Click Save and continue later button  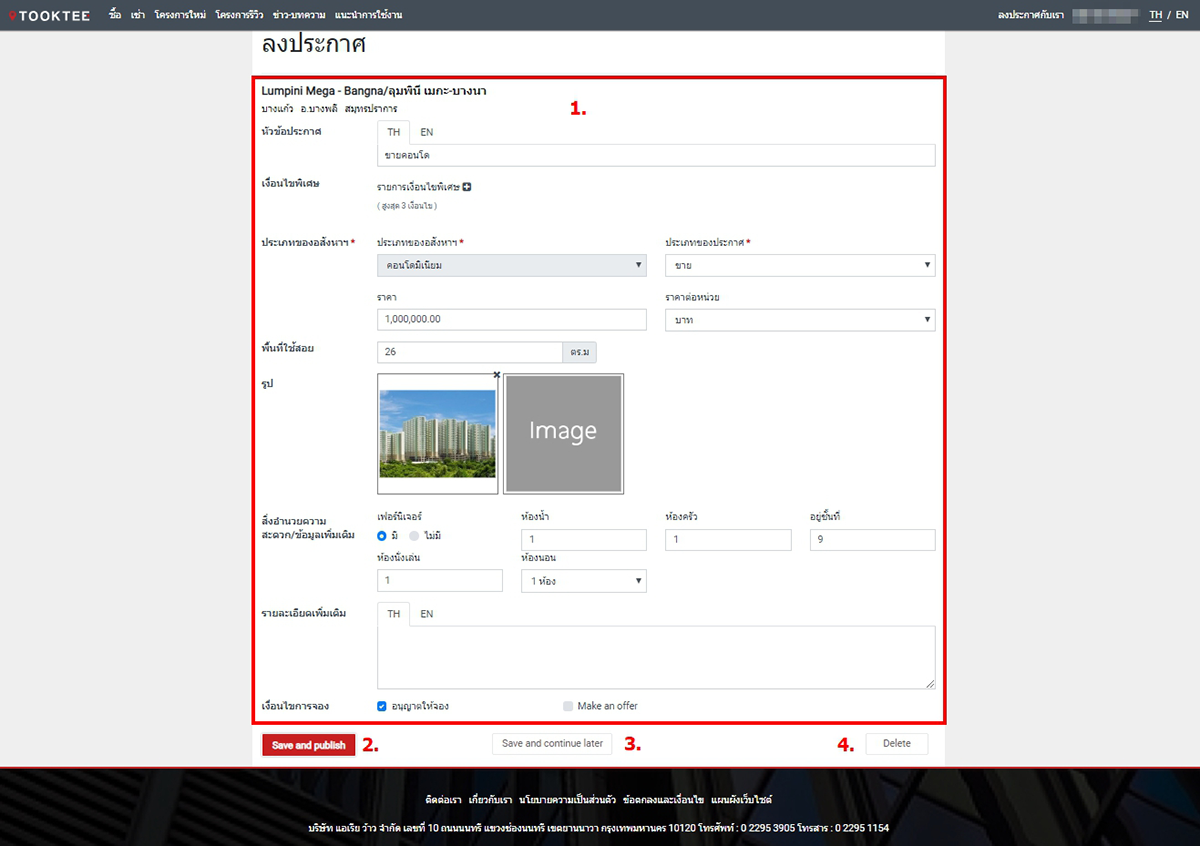(552, 744)
